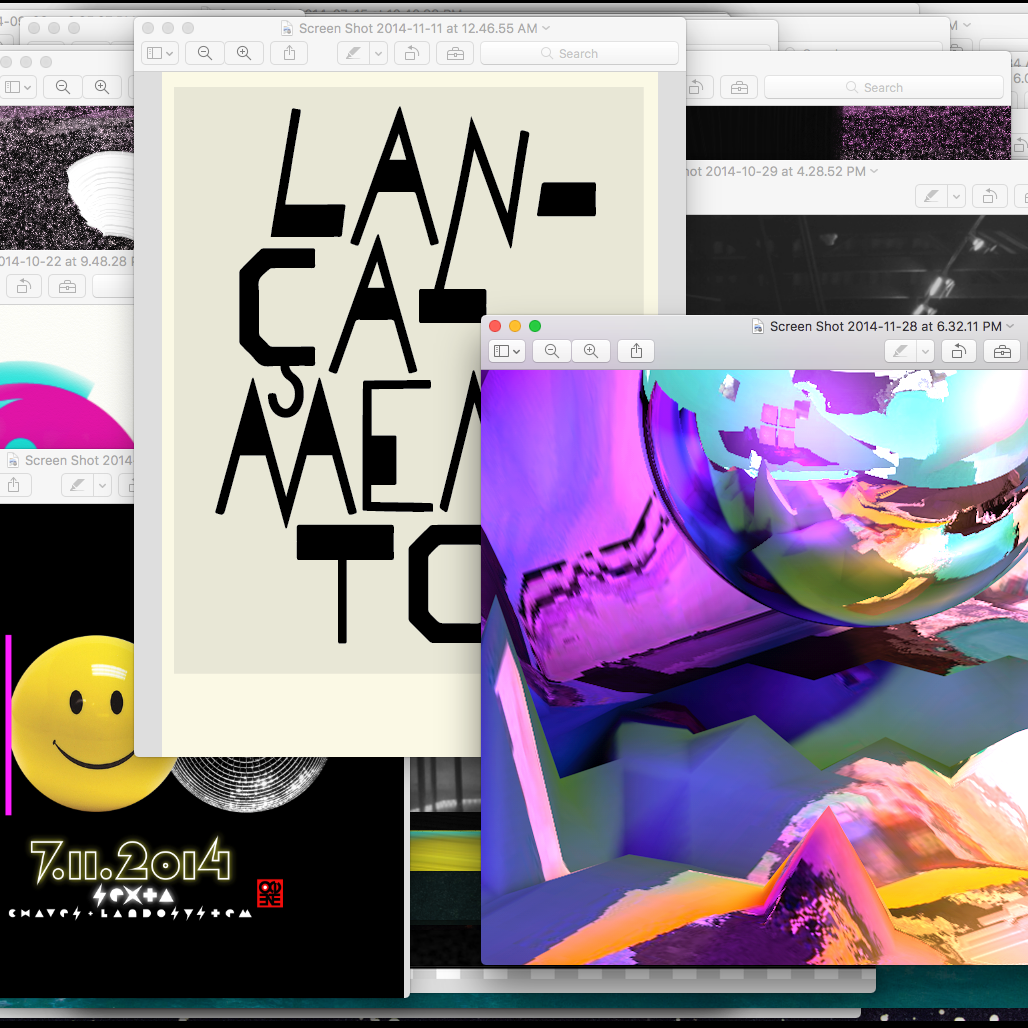Enable highlight markup in the 6.32.11 PM window
The height and width of the screenshot is (1028, 1028).
click(x=901, y=351)
